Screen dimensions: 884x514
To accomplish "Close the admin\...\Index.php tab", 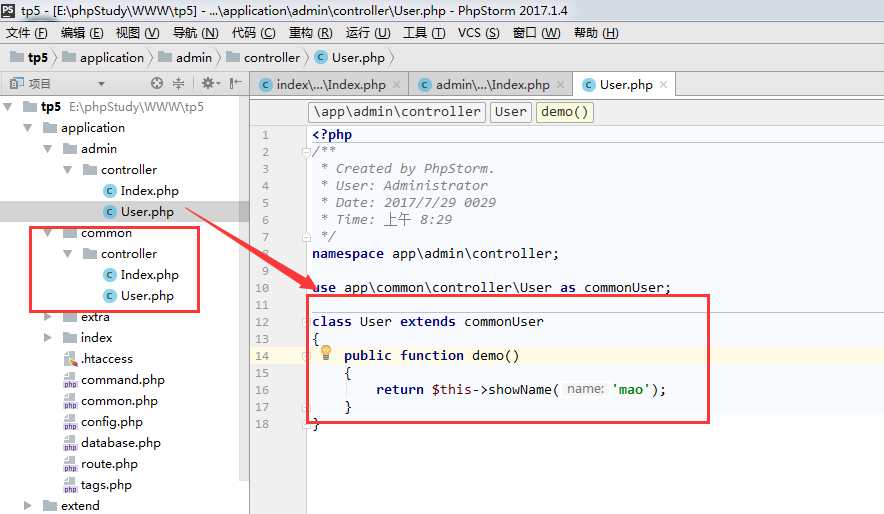I will point(560,85).
